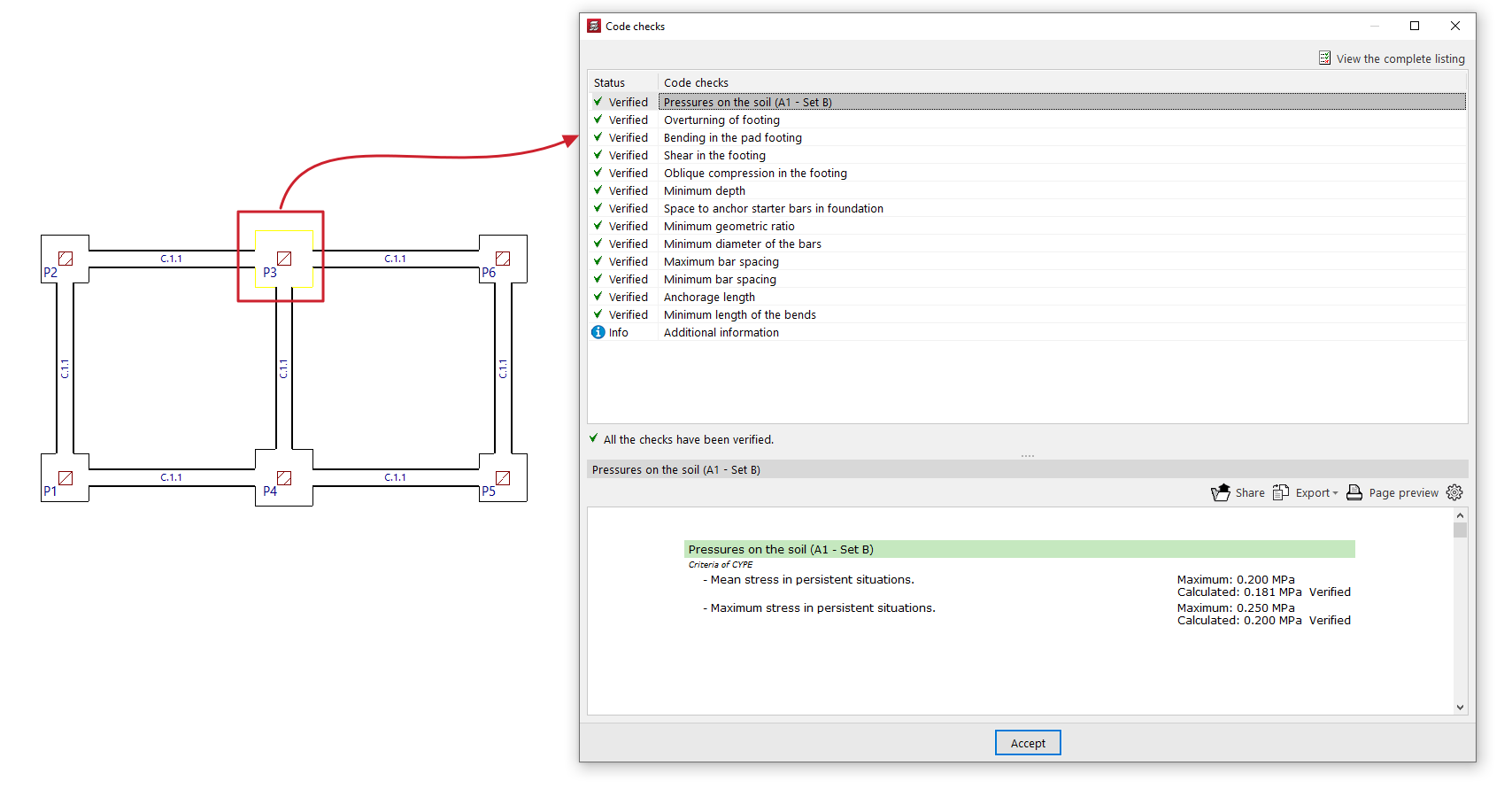Click the complete listing icon
The image size is (1512, 789).
tap(1324, 58)
